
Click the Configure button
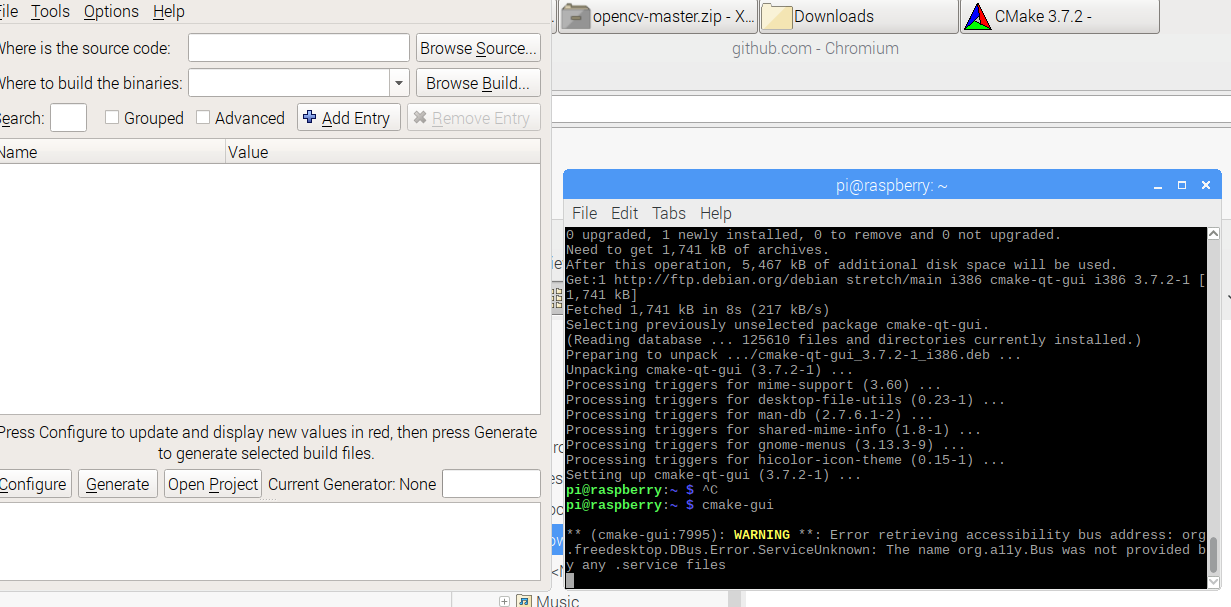[x=33, y=484]
